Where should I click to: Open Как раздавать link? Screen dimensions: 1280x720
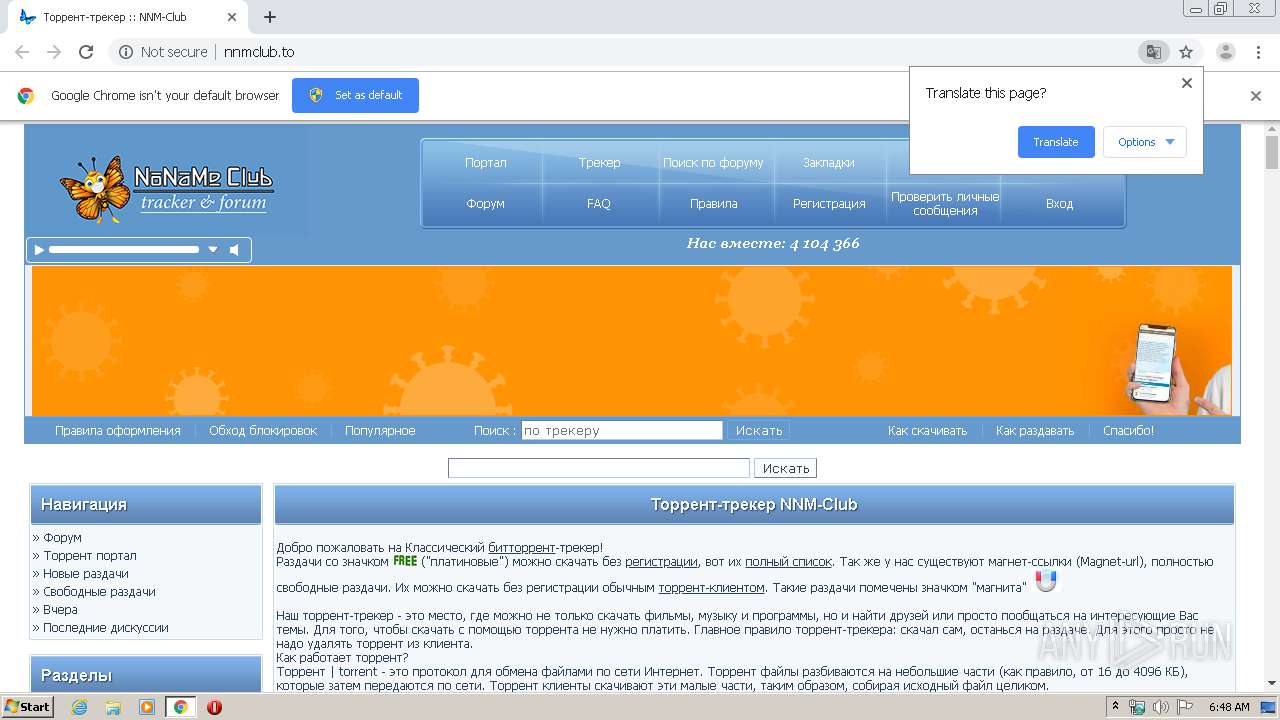click(x=1035, y=431)
